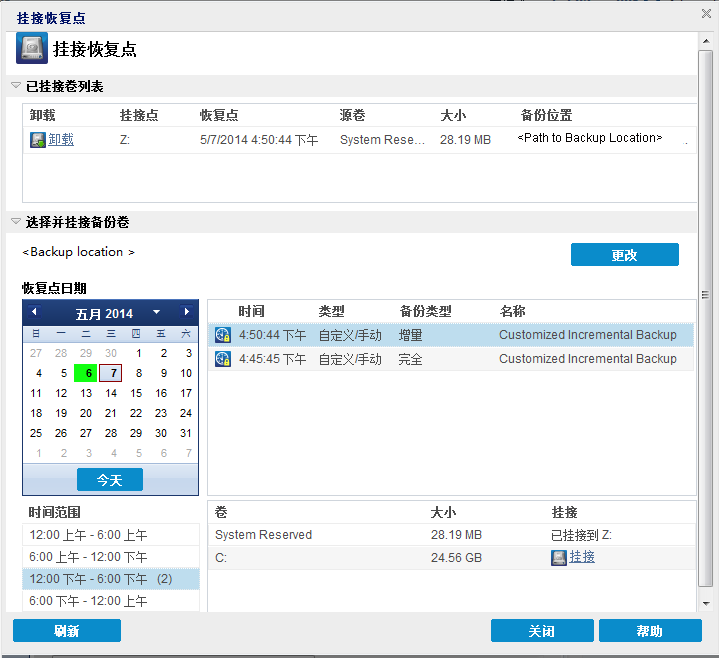Viewport: 719px width, 658px height.
Task: Click the 24.56 GB size cell
Action: coord(456,558)
